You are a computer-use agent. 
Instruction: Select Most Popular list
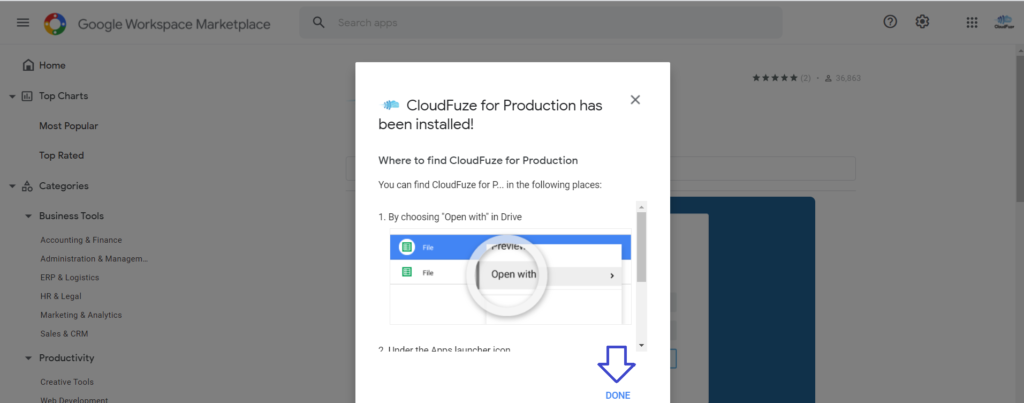click(69, 126)
